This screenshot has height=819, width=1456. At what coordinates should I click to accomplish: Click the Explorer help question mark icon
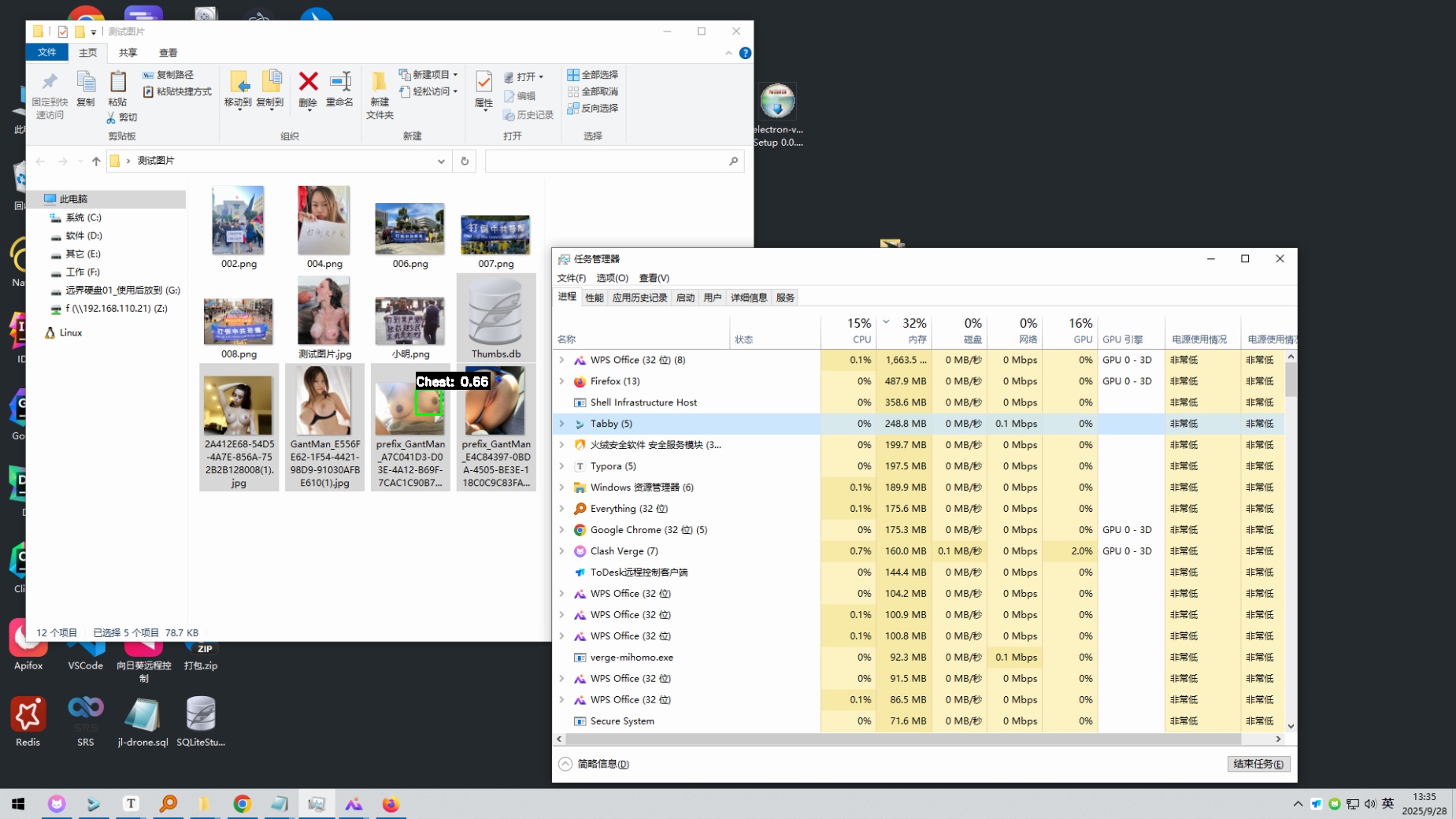(745, 53)
